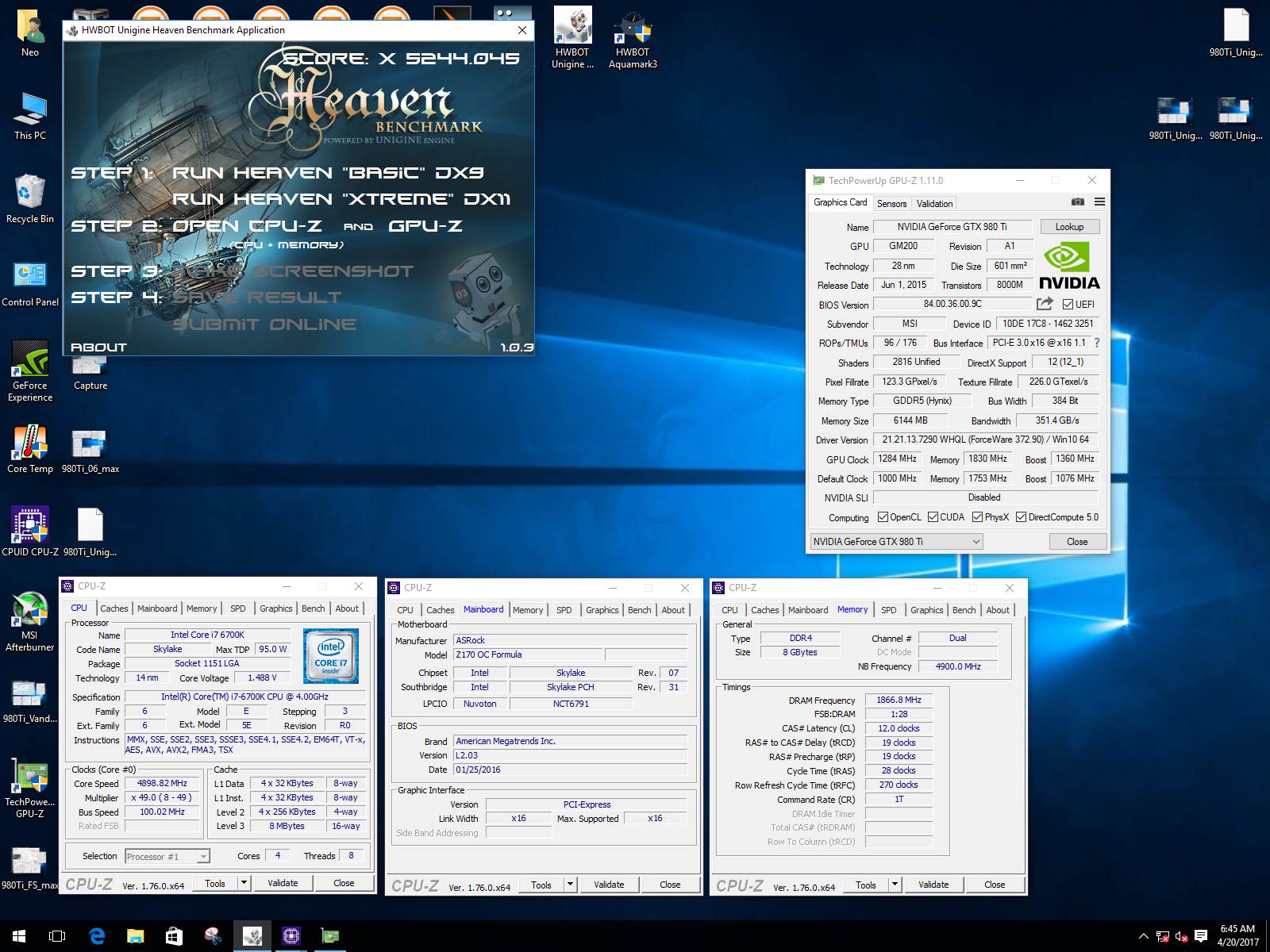The image size is (1270, 952).
Task: Open the Neo user folder icon
Action: click(29, 33)
